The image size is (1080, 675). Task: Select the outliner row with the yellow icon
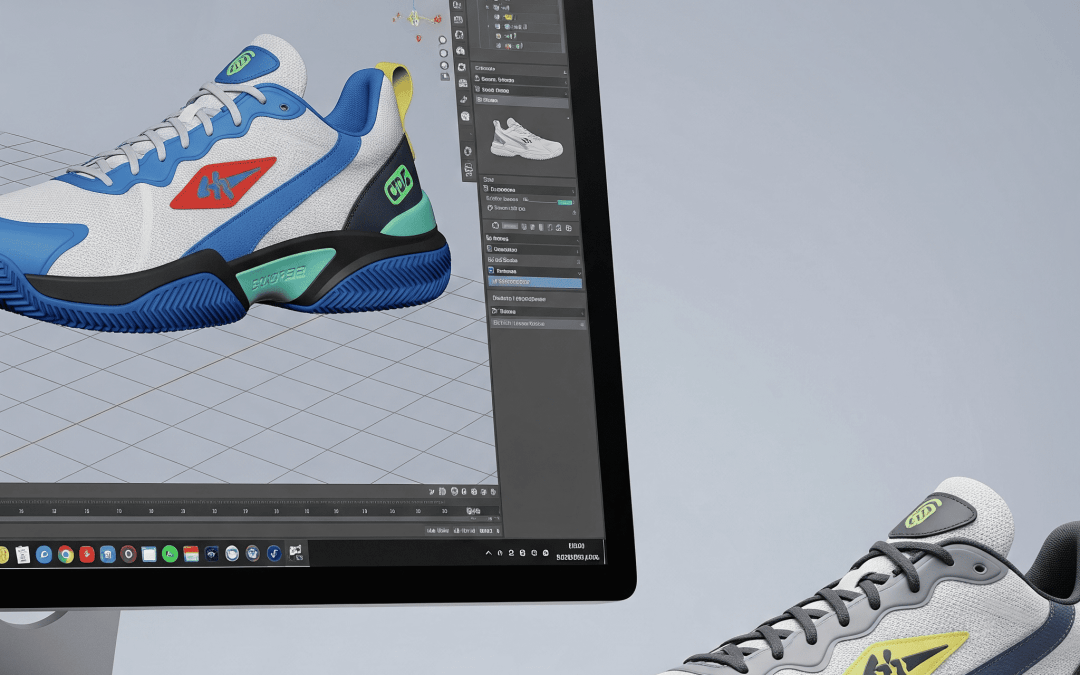[x=508, y=17]
